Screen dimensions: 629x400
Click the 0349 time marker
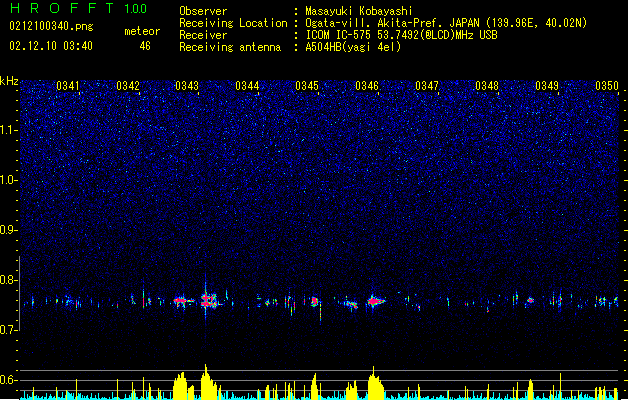point(547,86)
